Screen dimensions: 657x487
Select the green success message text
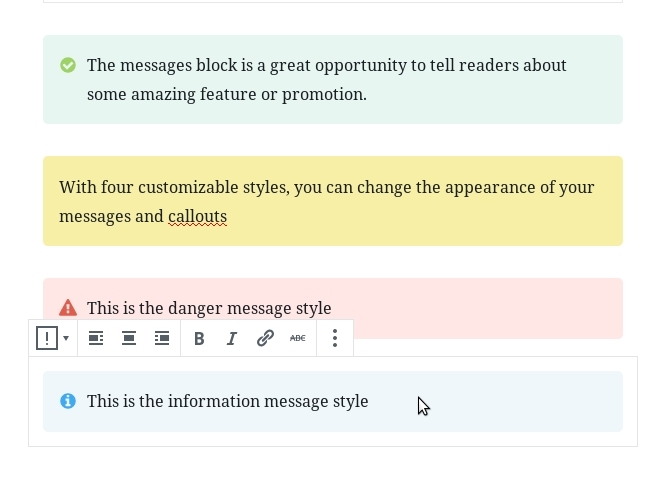click(x=326, y=80)
